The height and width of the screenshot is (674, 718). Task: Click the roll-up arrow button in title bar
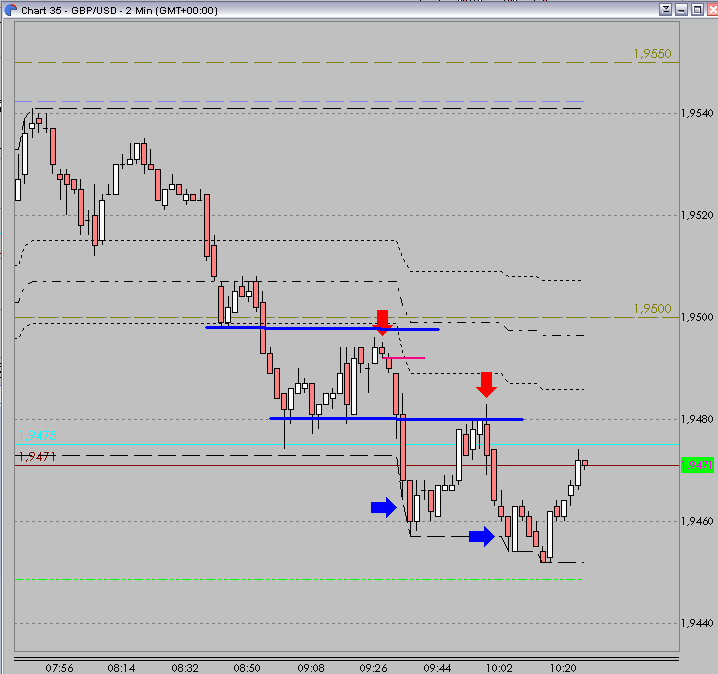click(665, 10)
